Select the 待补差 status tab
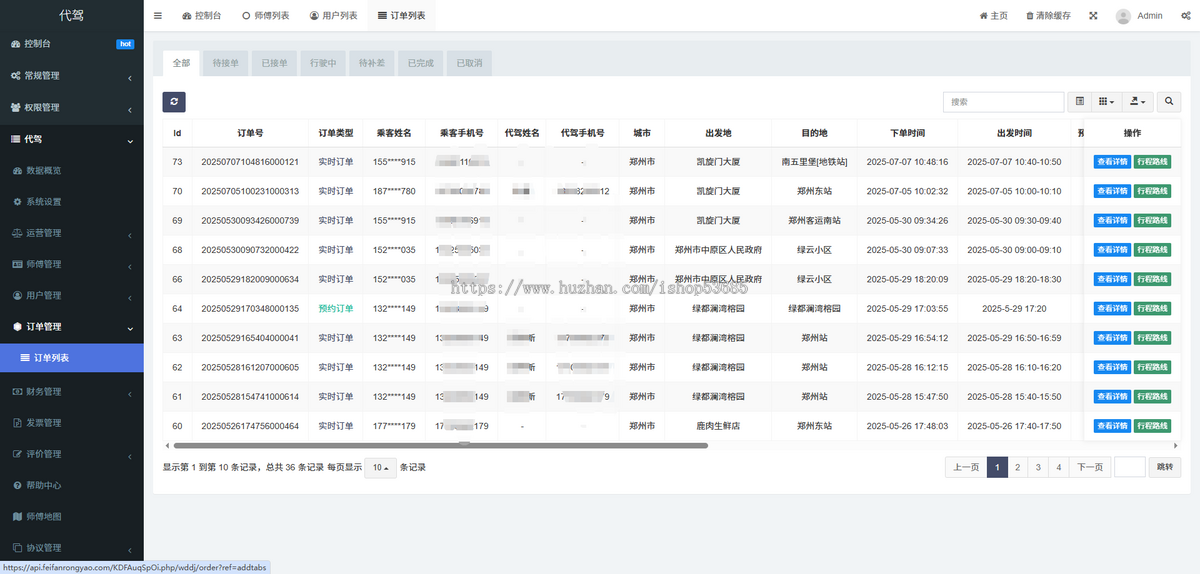 tap(372, 63)
